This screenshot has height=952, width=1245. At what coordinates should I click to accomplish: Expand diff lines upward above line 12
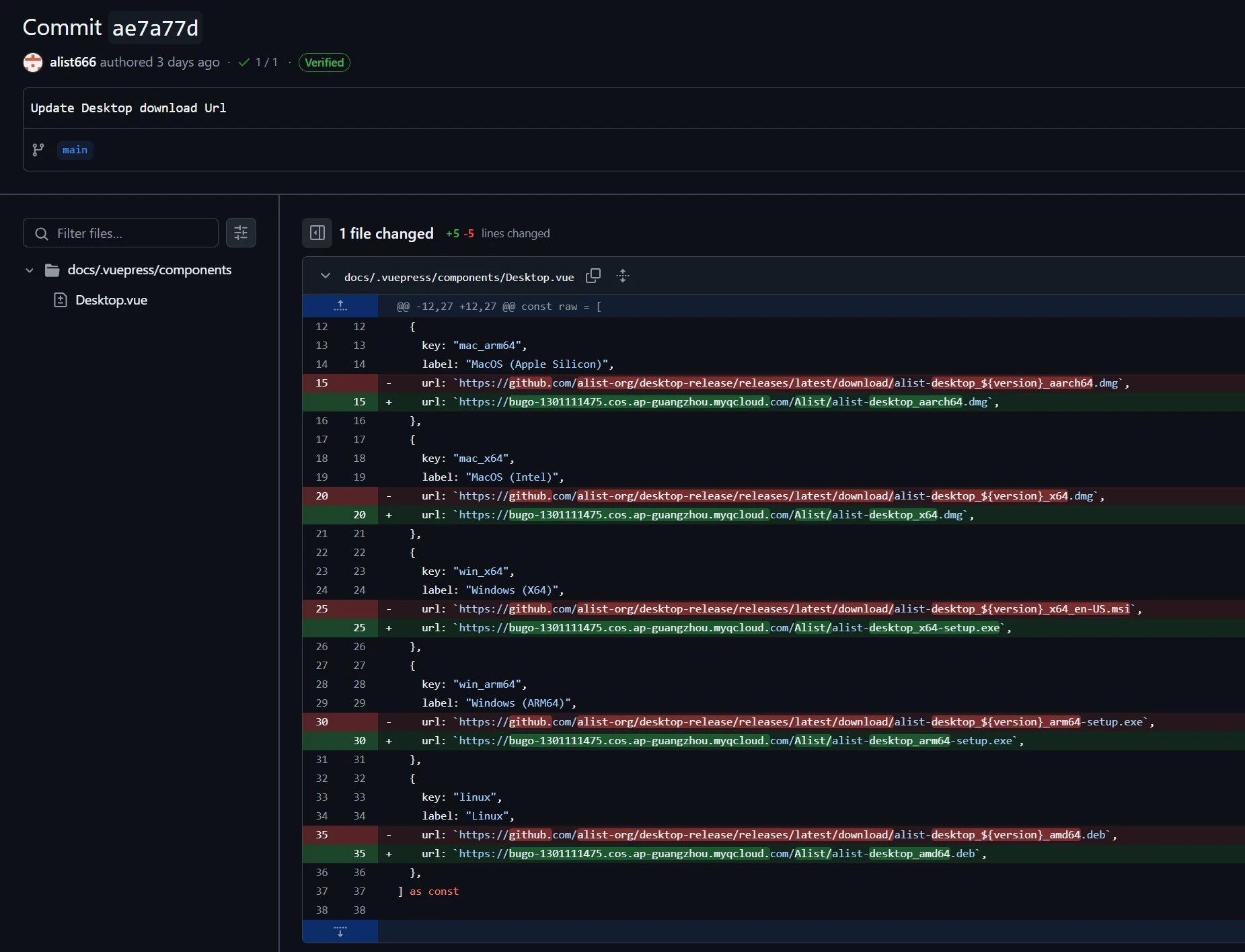coord(340,306)
